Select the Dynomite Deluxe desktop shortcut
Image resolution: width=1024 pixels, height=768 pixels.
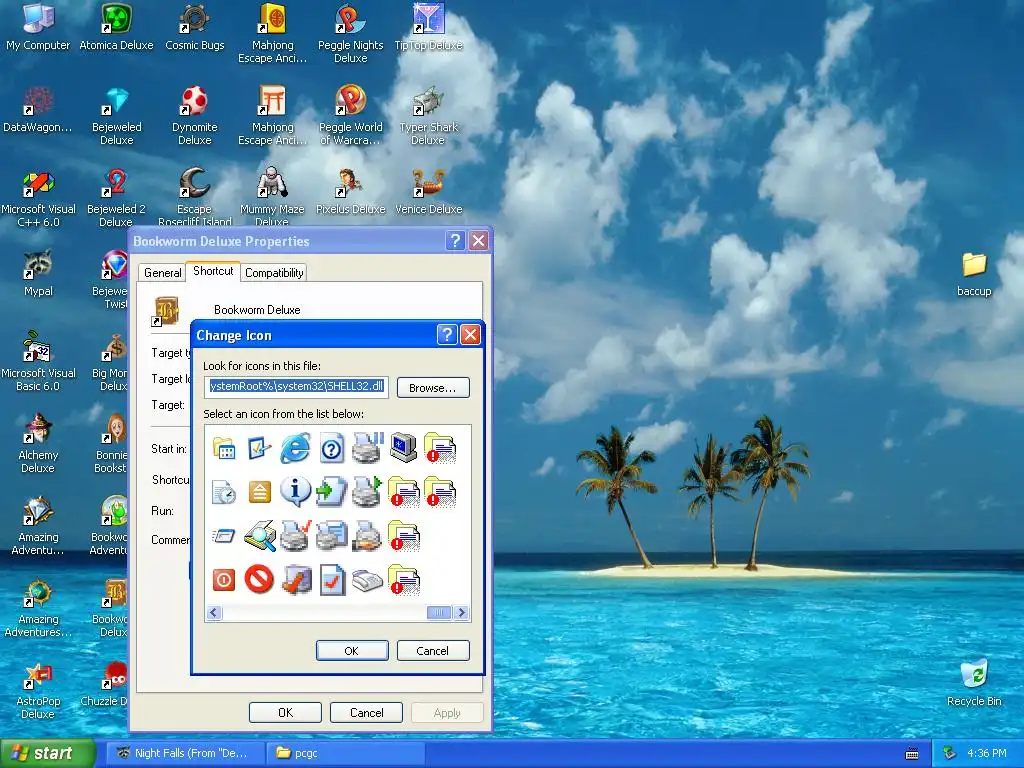[195, 116]
